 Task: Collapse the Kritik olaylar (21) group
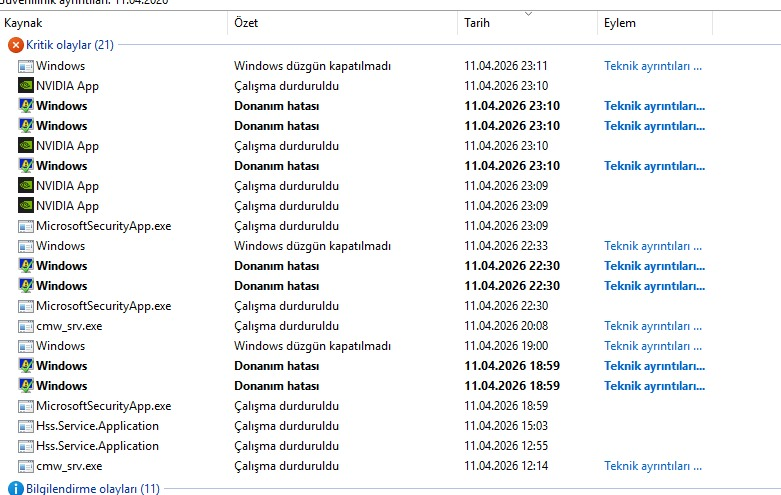coord(70,45)
